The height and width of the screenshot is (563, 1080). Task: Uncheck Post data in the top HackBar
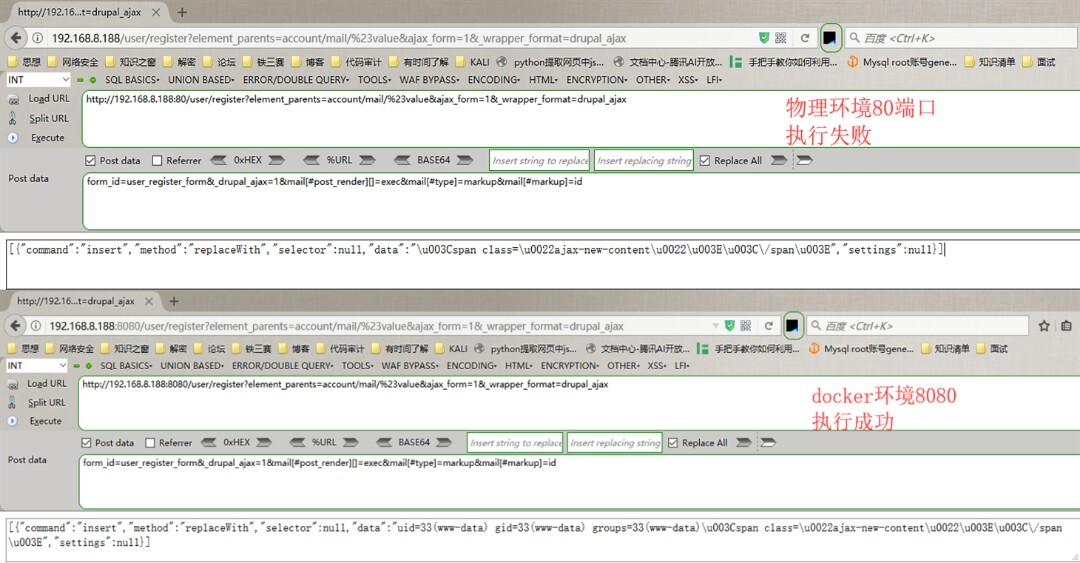tap(91, 161)
